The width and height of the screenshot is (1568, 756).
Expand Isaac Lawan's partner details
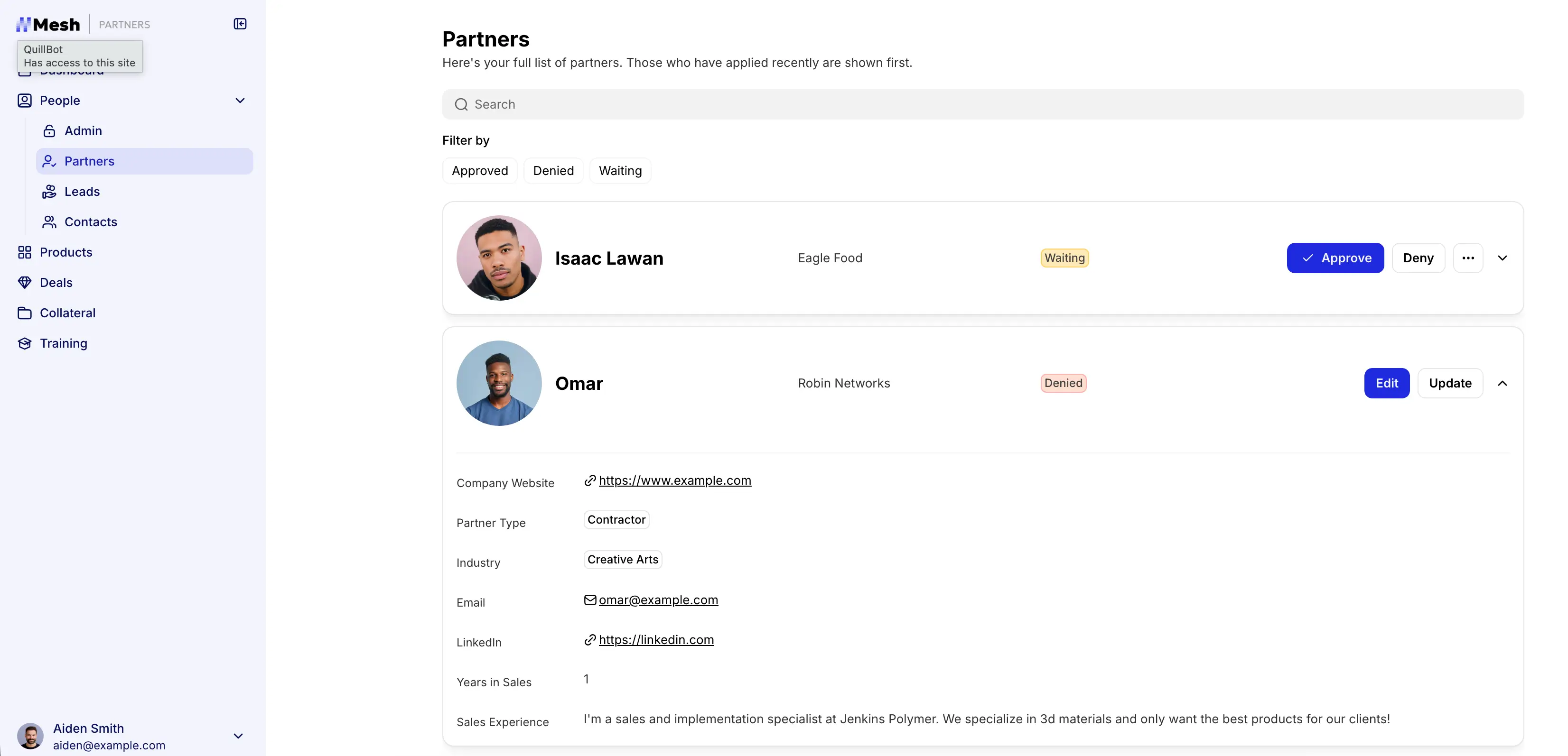[x=1502, y=258]
